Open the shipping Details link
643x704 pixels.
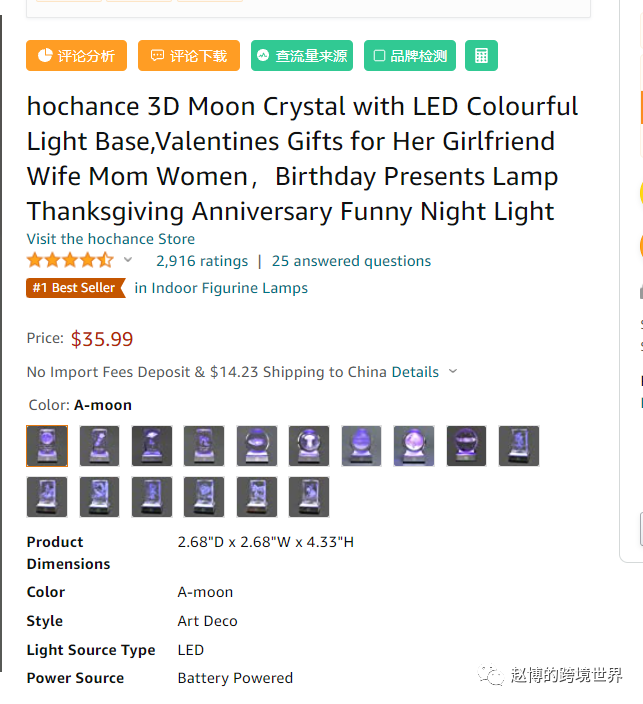(415, 372)
